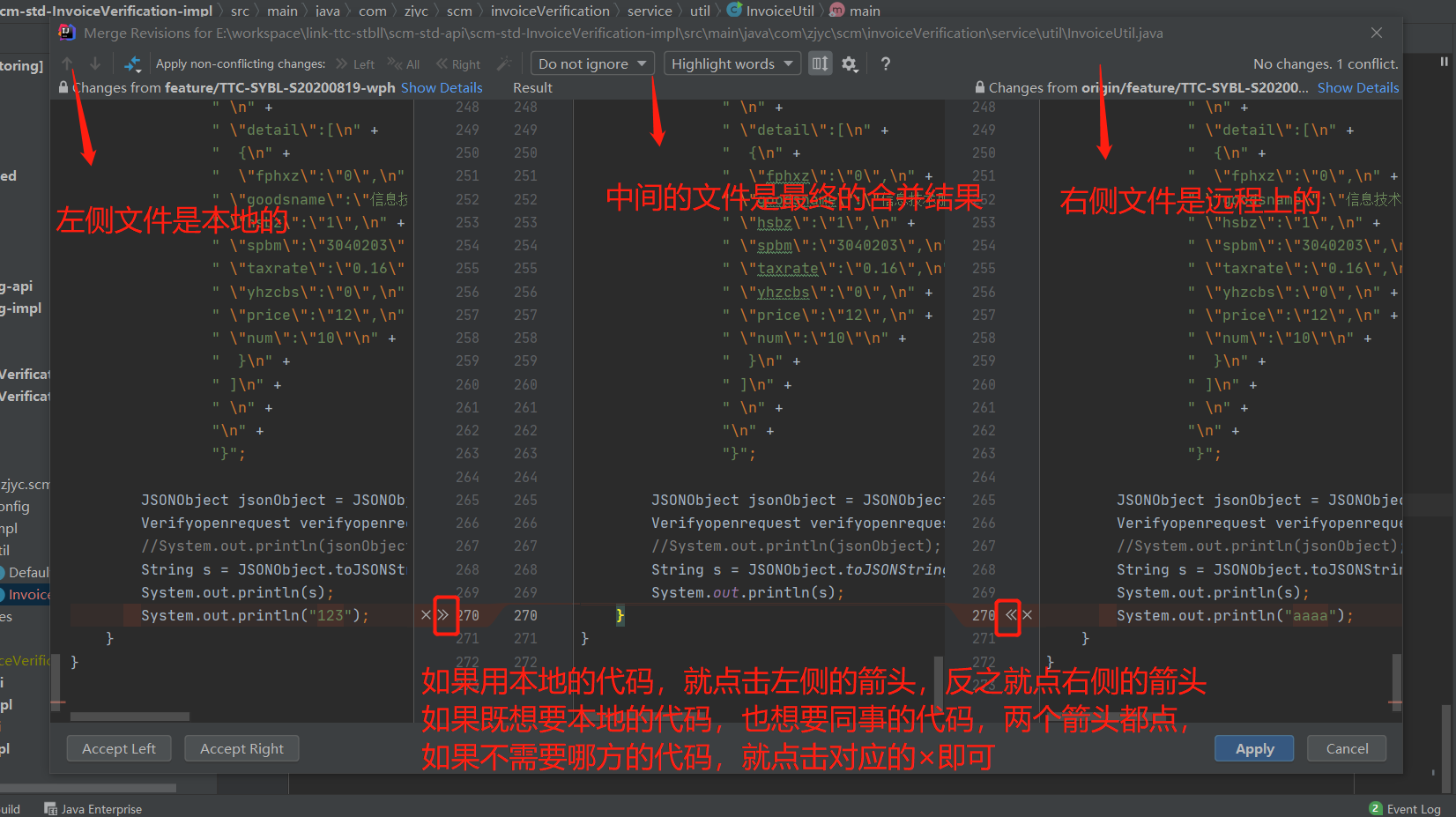This screenshot has height=817, width=1456.
Task: Open merge viewer settings gear
Action: point(850,63)
